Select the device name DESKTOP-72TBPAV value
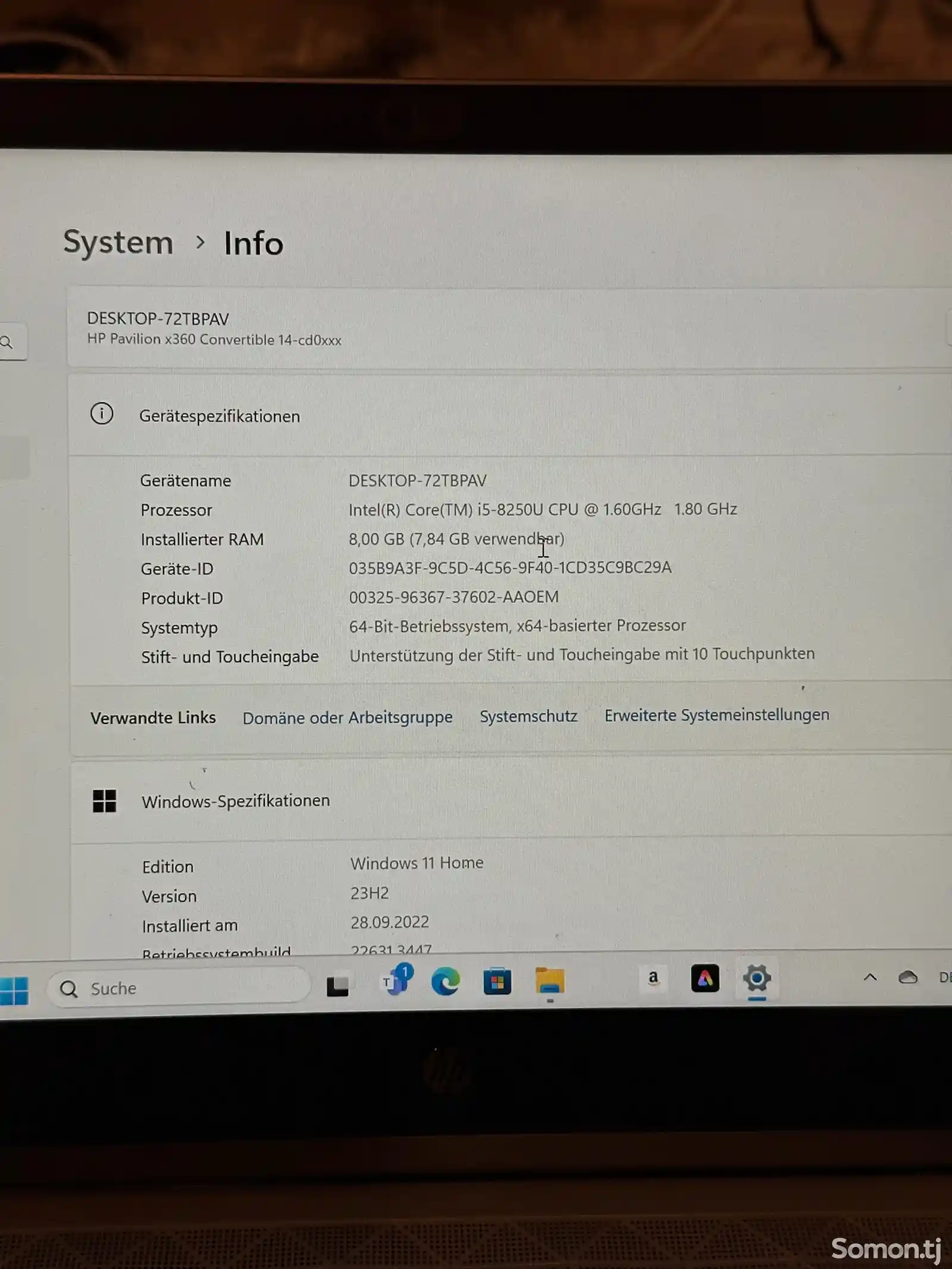This screenshot has height=1269, width=952. (418, 481)
